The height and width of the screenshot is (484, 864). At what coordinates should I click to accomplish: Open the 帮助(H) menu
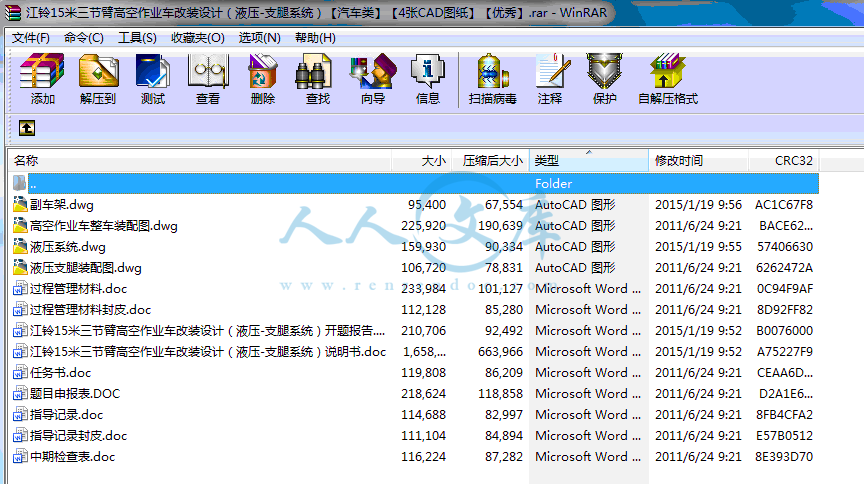(315, 37)
